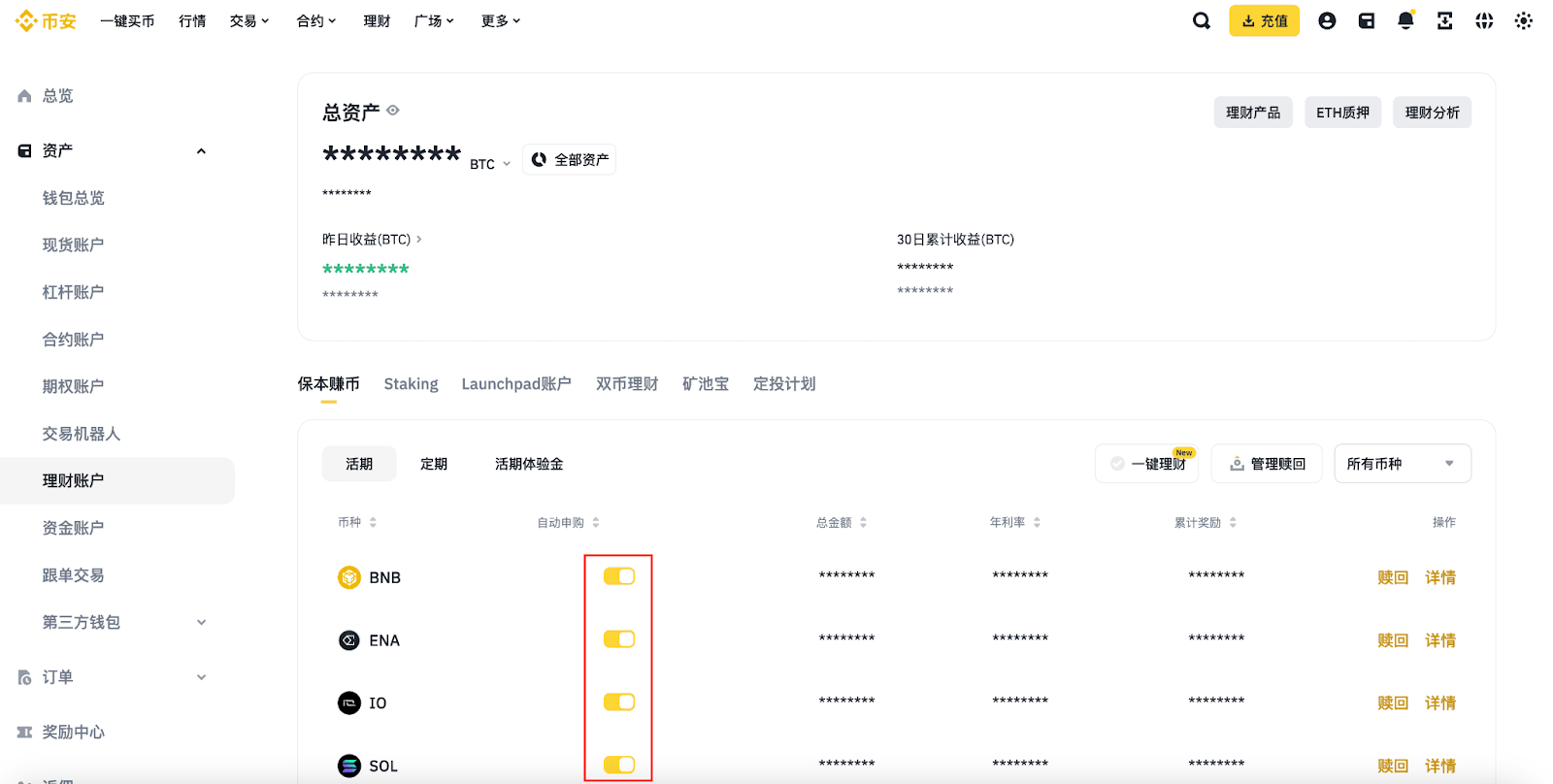Click the 一键理财 button
Viewport: 1553px width, 784px height.
[1147, 464]
